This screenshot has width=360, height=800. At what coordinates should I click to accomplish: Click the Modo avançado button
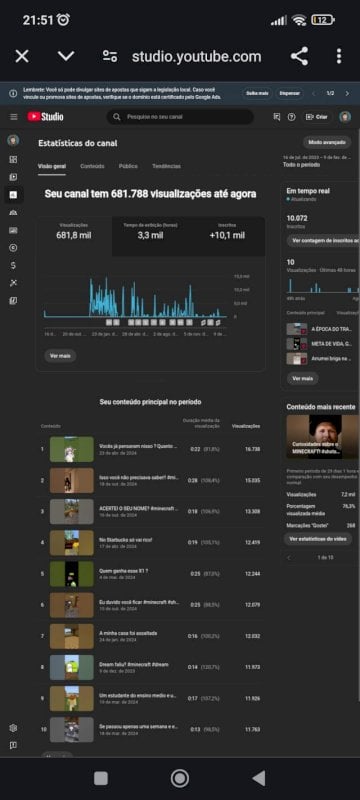click(327, 142)
